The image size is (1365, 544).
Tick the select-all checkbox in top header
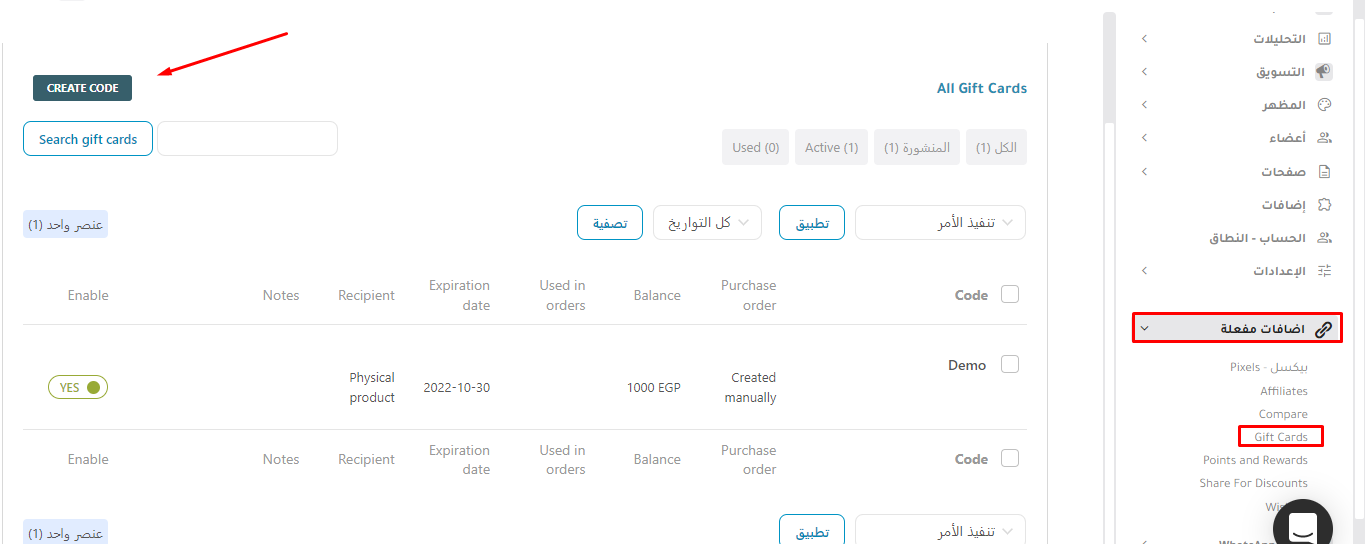coord(1010,294)
